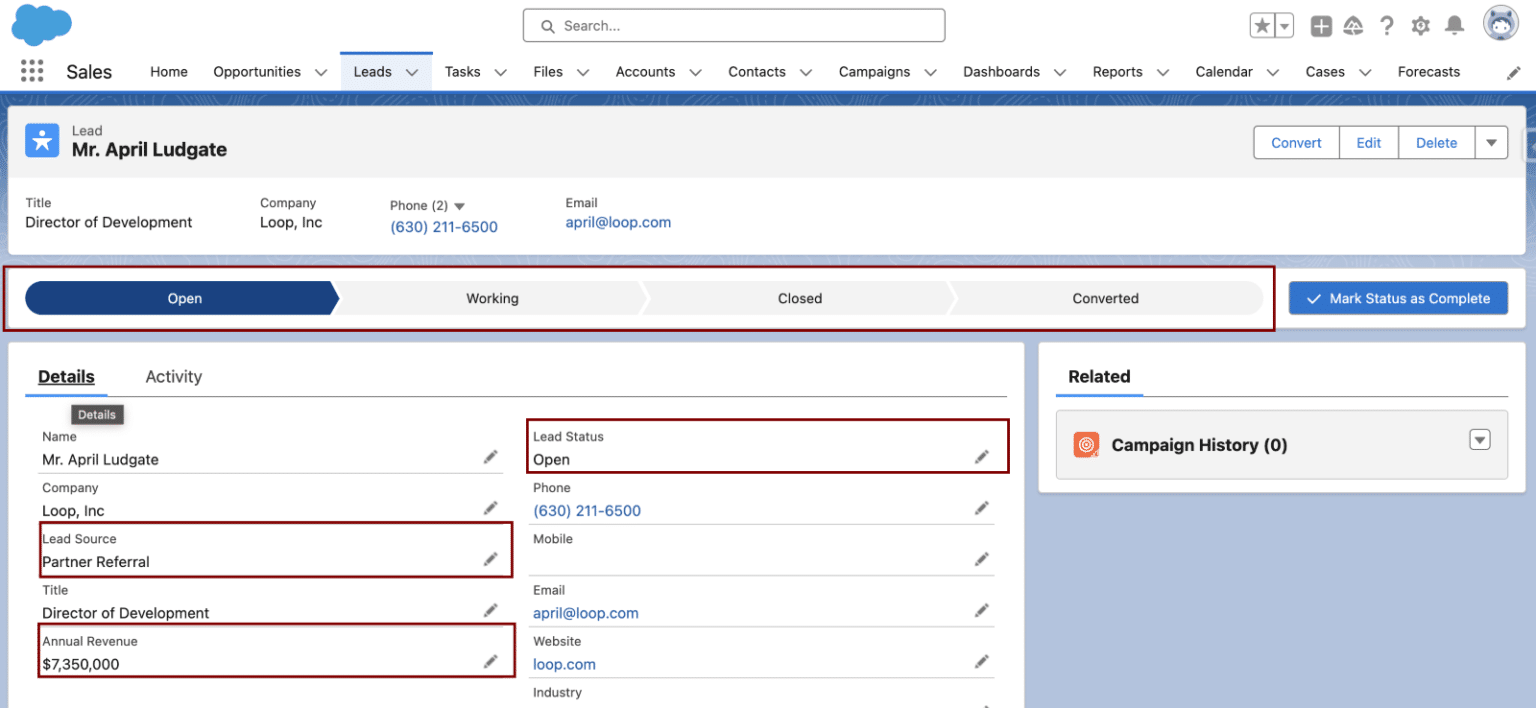Image resolution: width=1536 pixels, height=708 pixels.
Task: Open the Campaign History actions dropdown
Action: tap(1479, 439)
